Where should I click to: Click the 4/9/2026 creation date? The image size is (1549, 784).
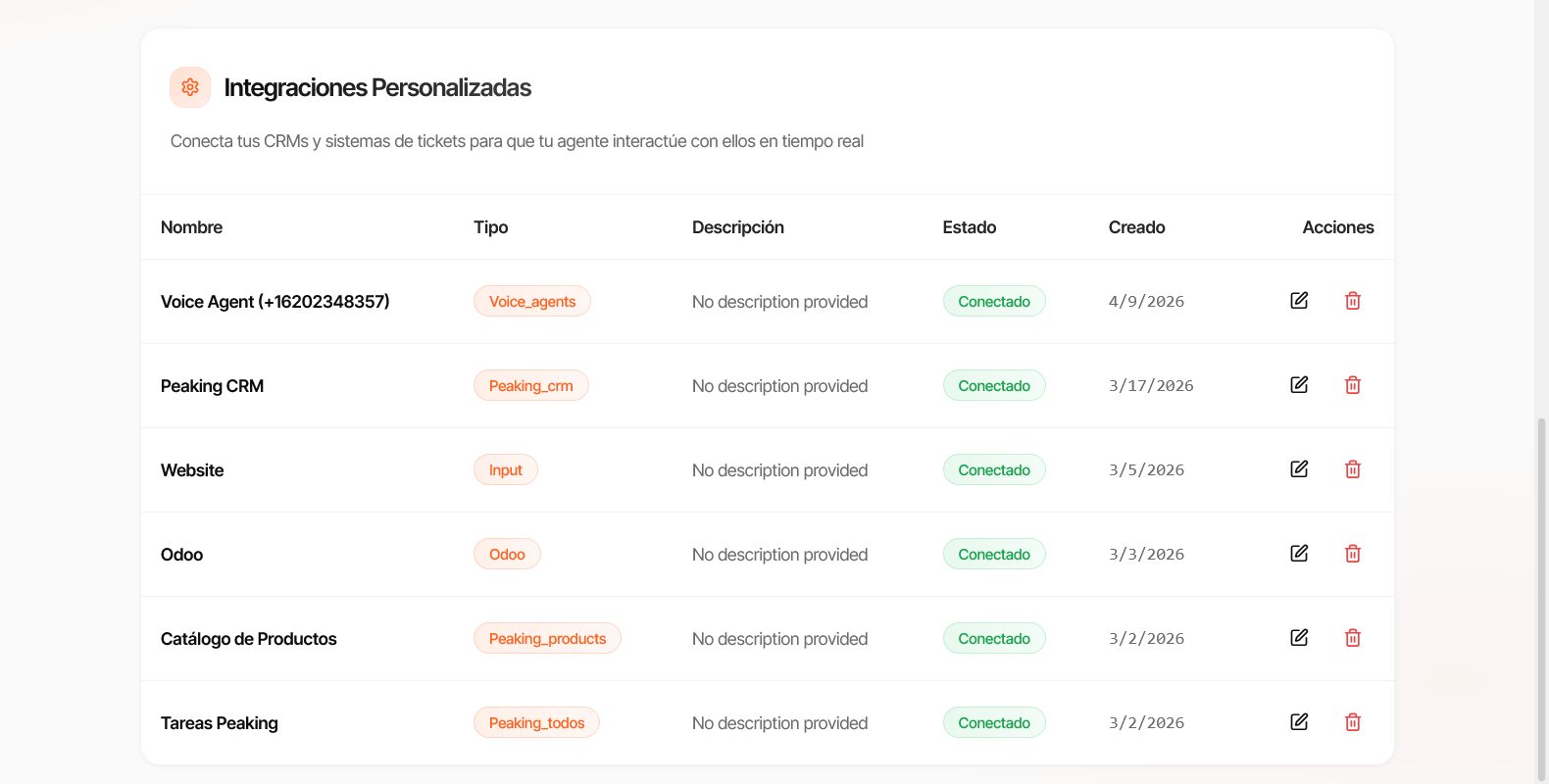1146,302
